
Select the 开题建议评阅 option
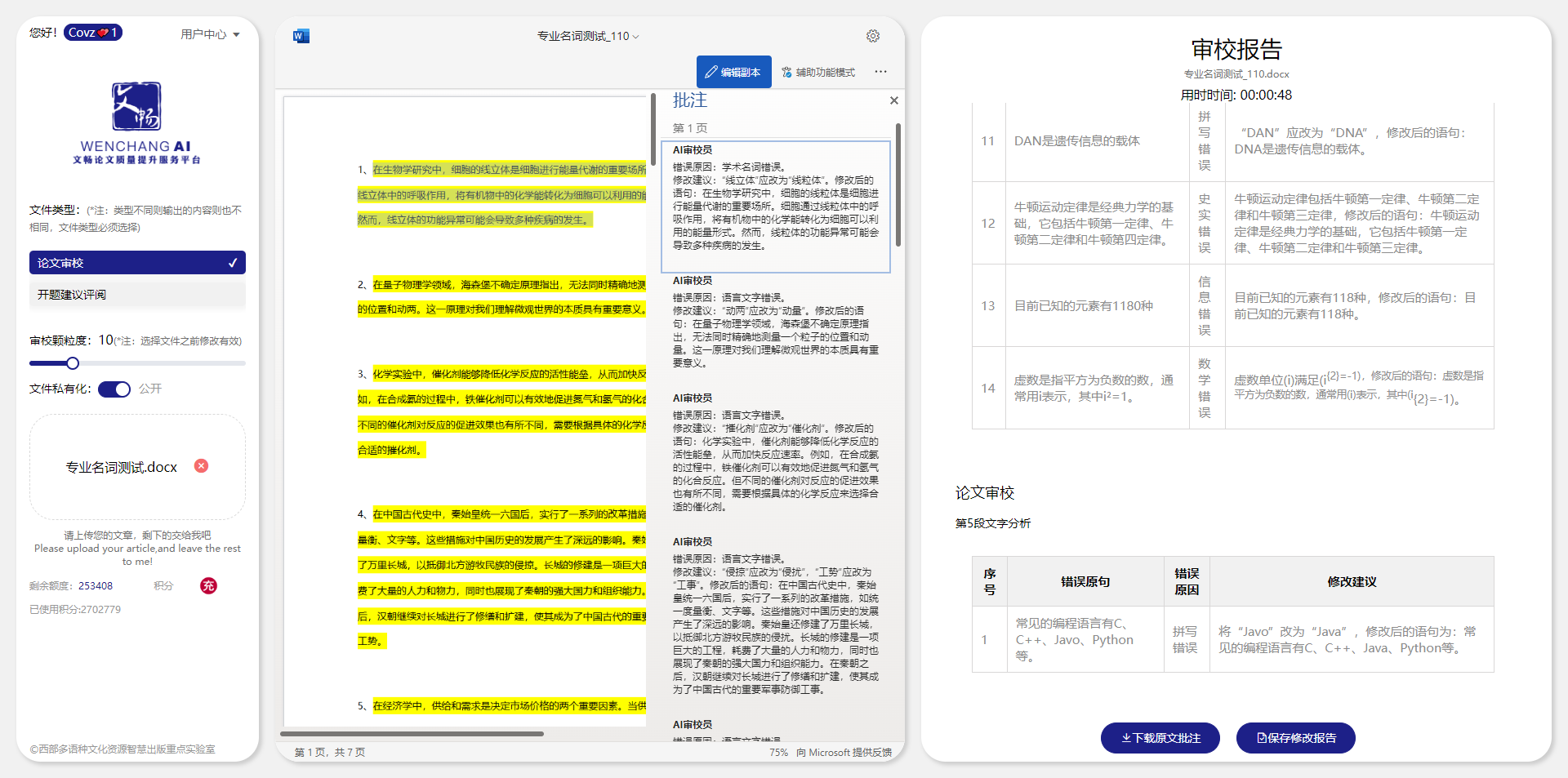[137, 295]
